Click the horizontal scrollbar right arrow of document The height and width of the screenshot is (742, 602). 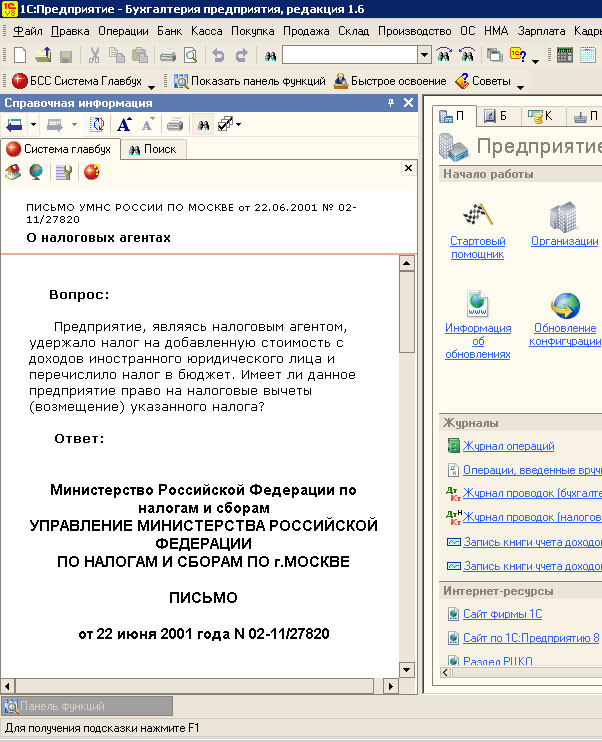390,686
